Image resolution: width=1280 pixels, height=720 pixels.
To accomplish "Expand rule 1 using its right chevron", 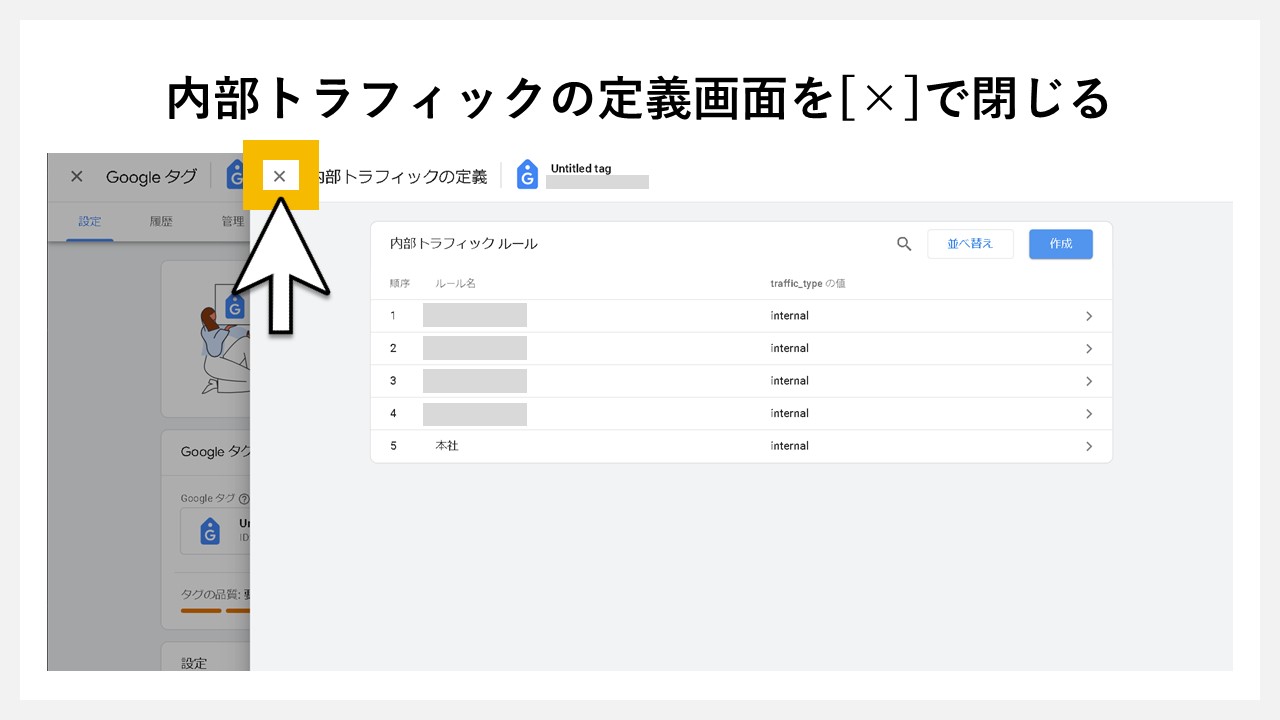I will [x=1089, y=315].
